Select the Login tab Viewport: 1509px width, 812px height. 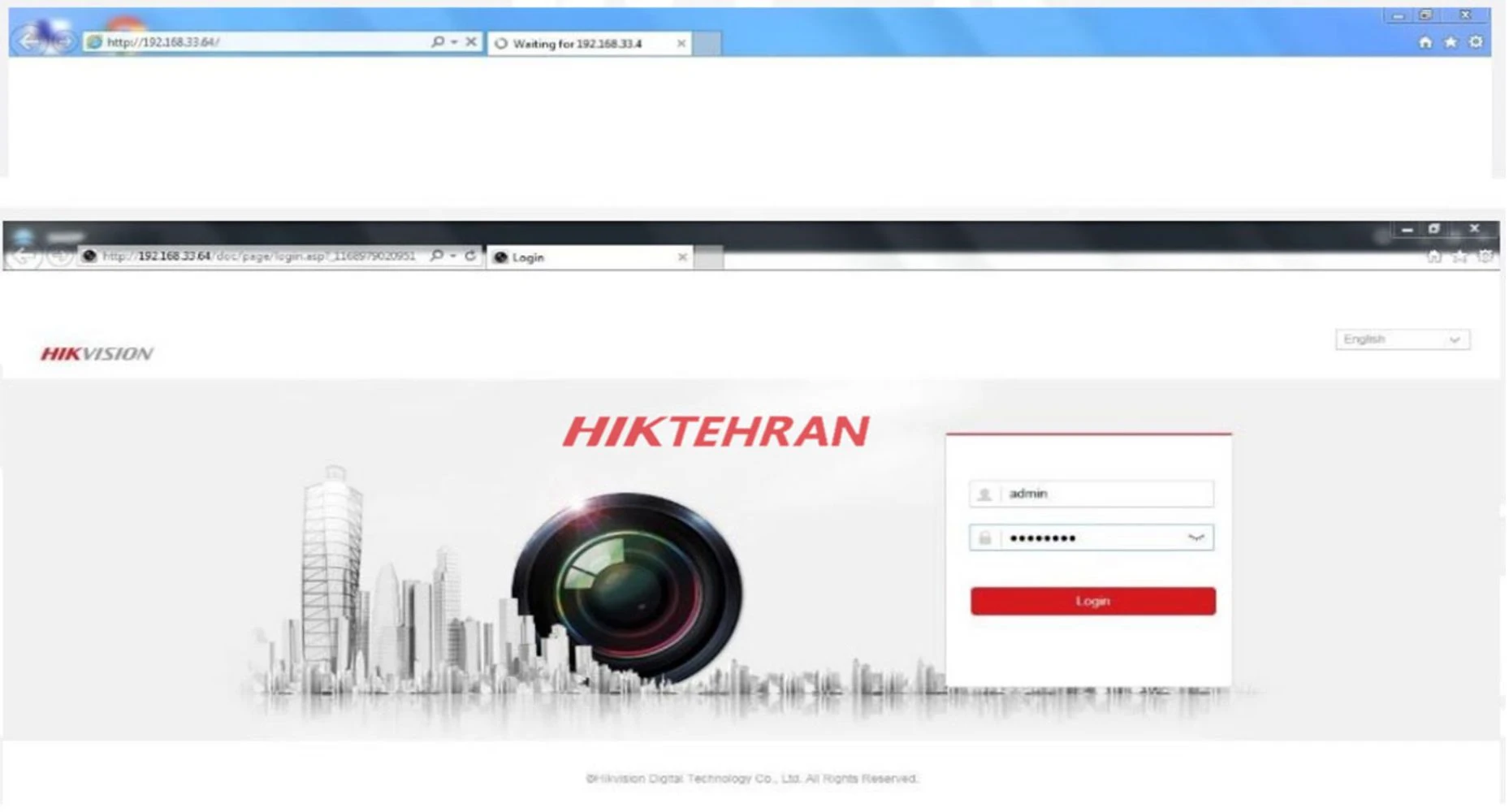point(590,257)
